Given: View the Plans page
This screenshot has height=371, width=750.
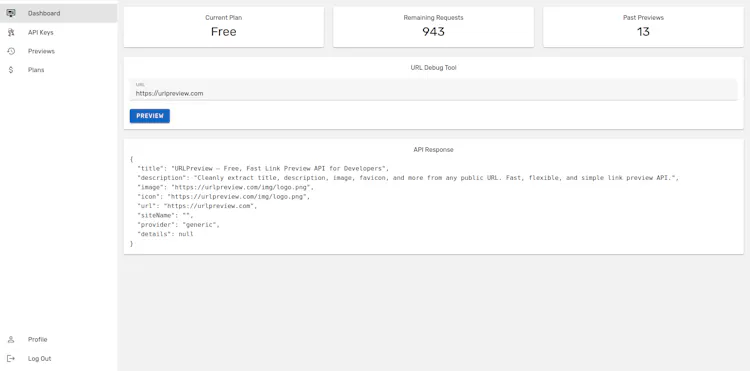Looking at the screenshot, I should click(58, 70).
